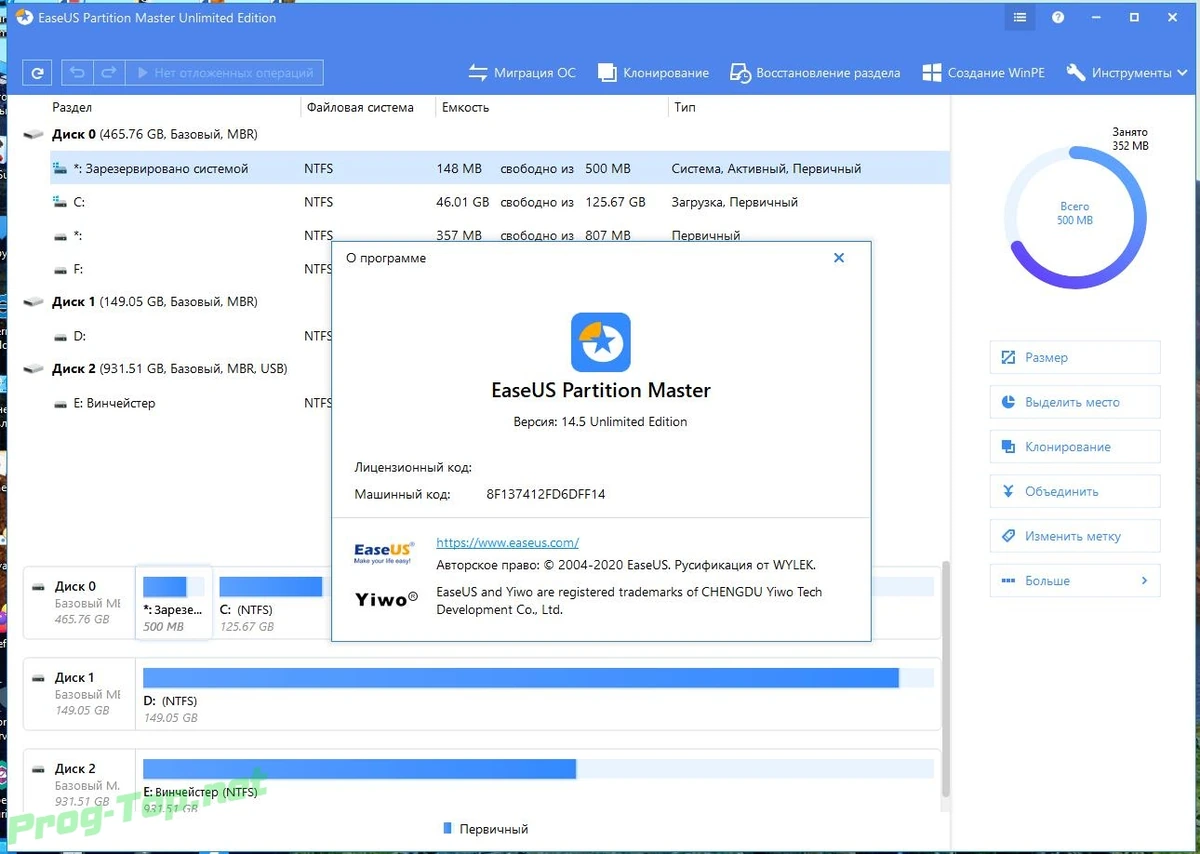Click Изменить метку action button
Image resolution: width=1200 pixels, height=854 pixels.
click(1075, 536)
